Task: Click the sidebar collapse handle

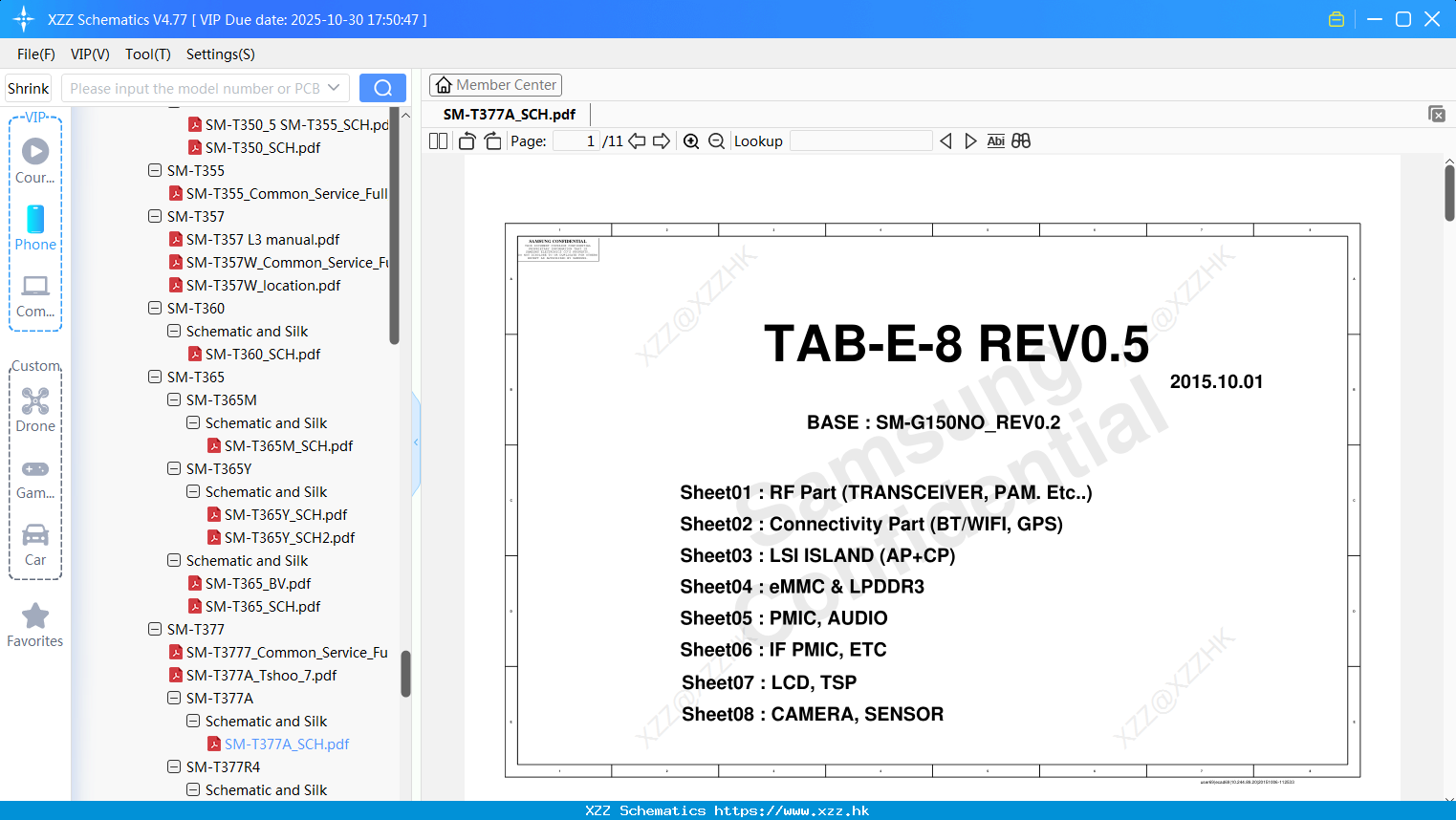Action: coord(416,442)
